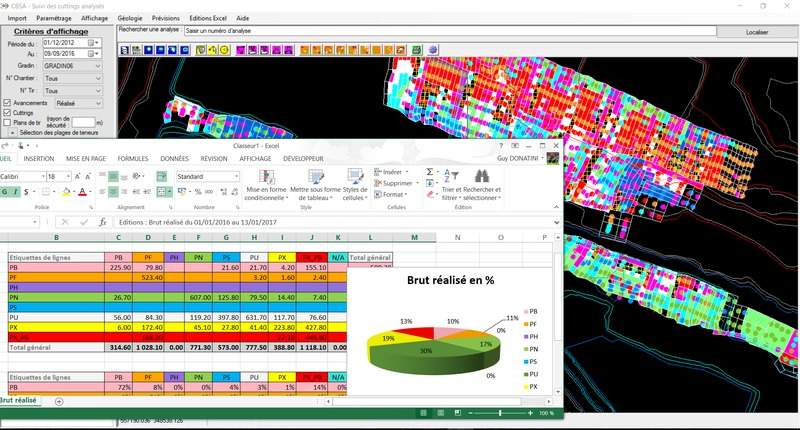Click the decrease font size icon in Excel
Viewport: 800px width, 430px height.
pos(88,176)
